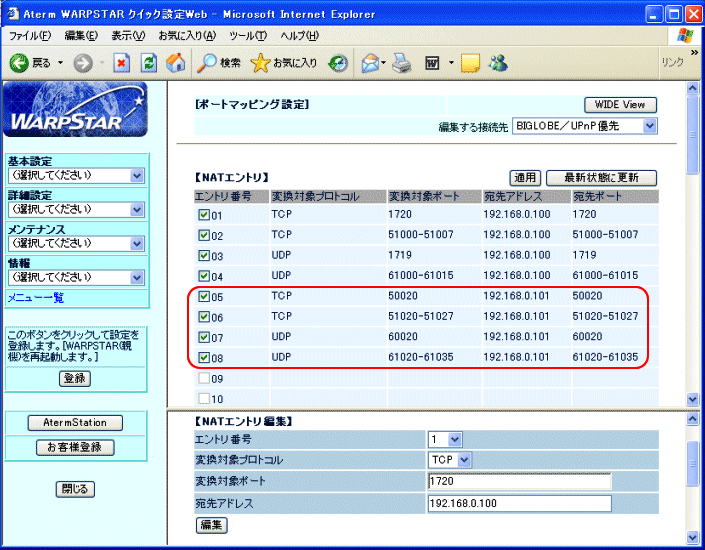The height and width of the screenshot is (550, 705).
Task: Click the browser Back button
Action: coord(30,62)
